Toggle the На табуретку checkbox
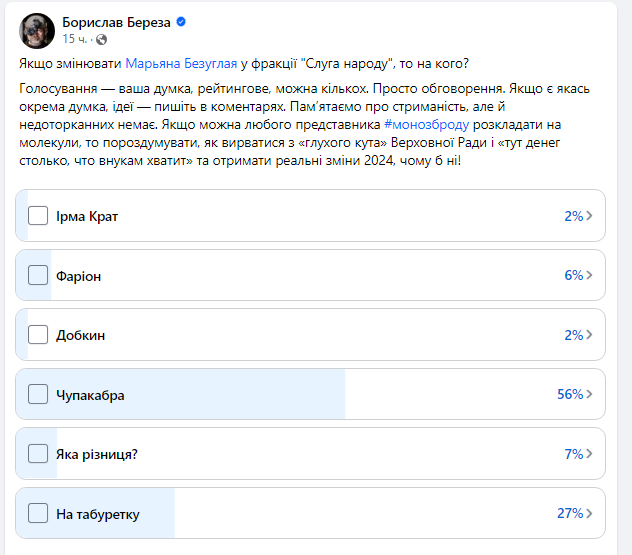 (x=38, y=514)
